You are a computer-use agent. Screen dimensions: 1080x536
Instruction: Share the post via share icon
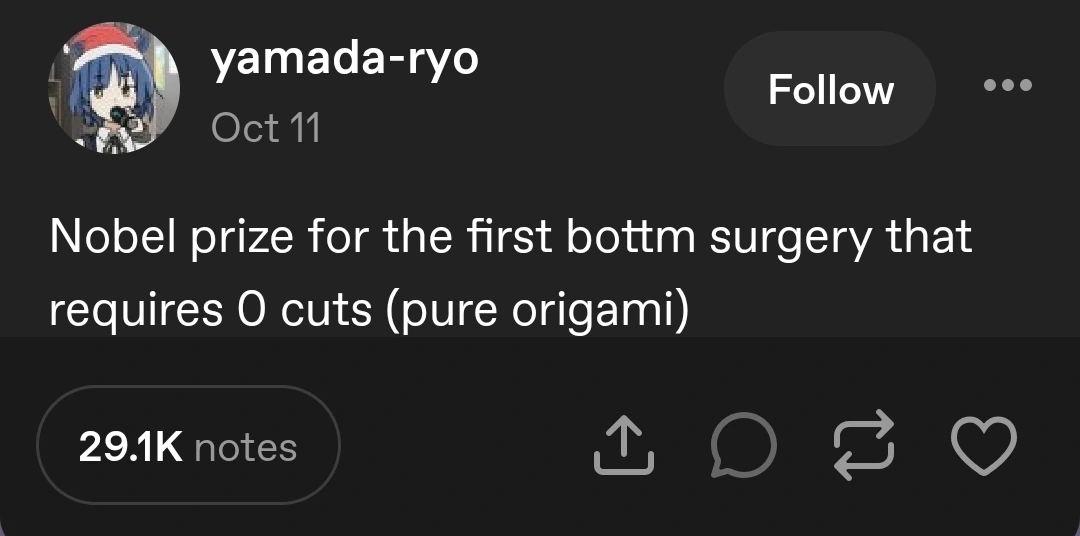tap(624, 445)
